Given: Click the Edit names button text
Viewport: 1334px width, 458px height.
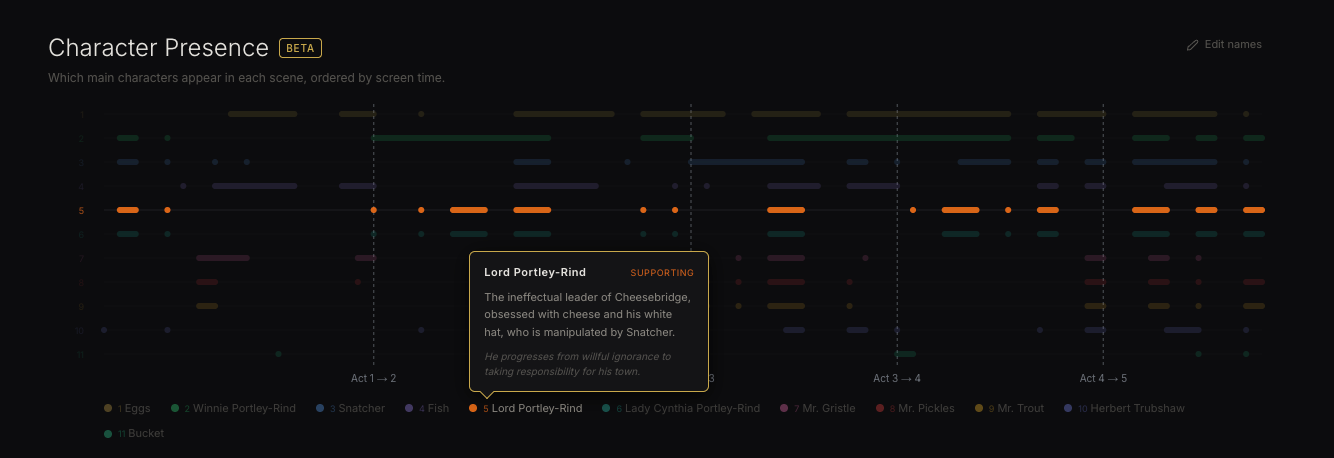Looking at the screenshot, I should [x=1232, y=45].
